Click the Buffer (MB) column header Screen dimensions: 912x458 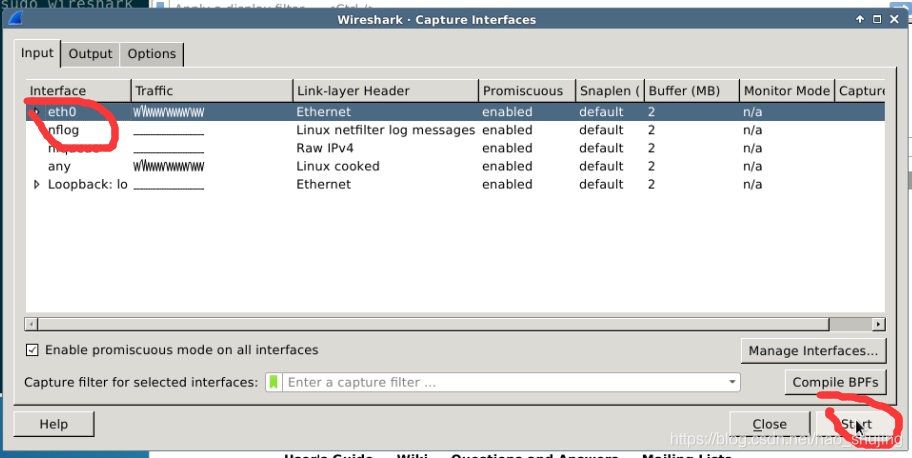point(692,91)
